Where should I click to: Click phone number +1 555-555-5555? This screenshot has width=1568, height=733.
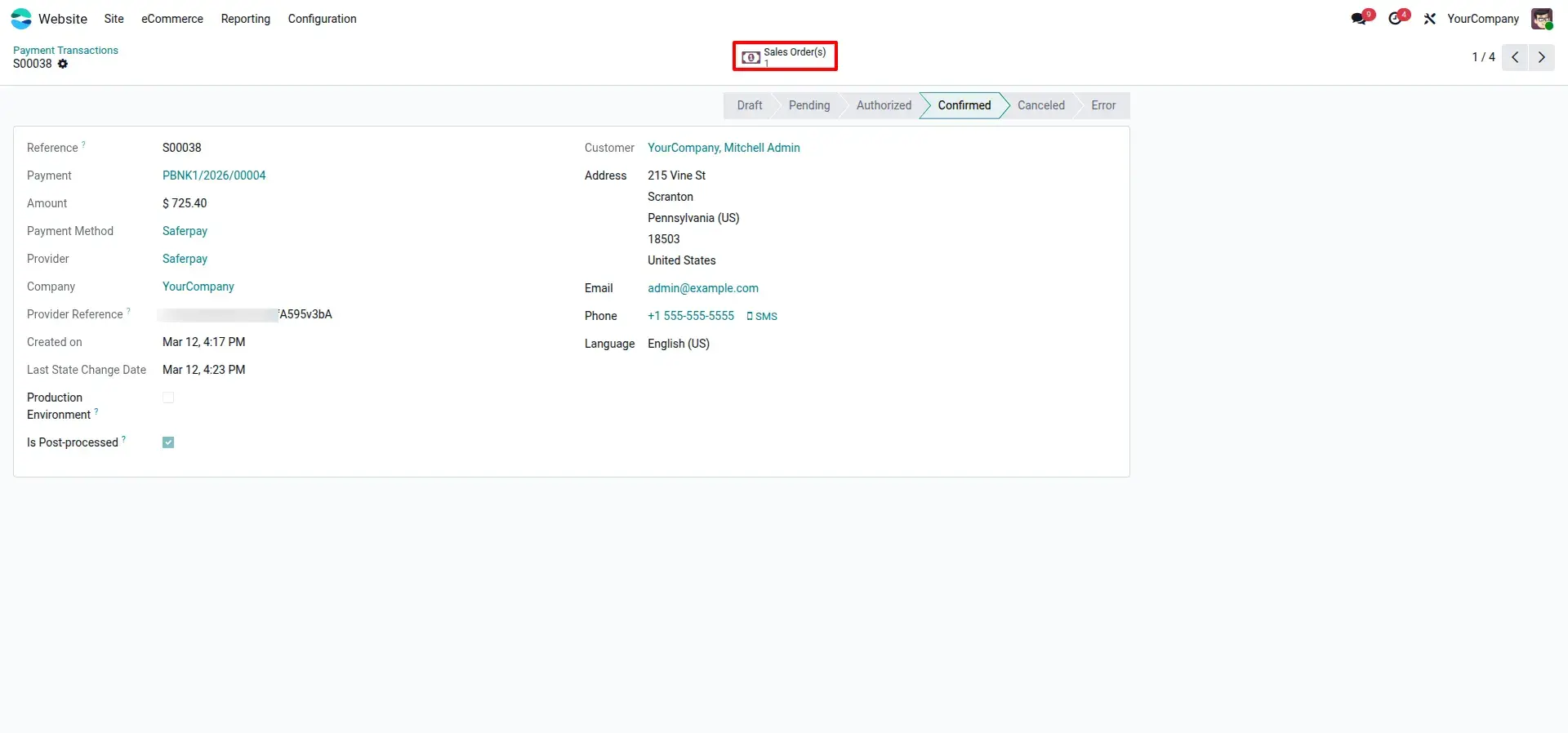(691, 316)
